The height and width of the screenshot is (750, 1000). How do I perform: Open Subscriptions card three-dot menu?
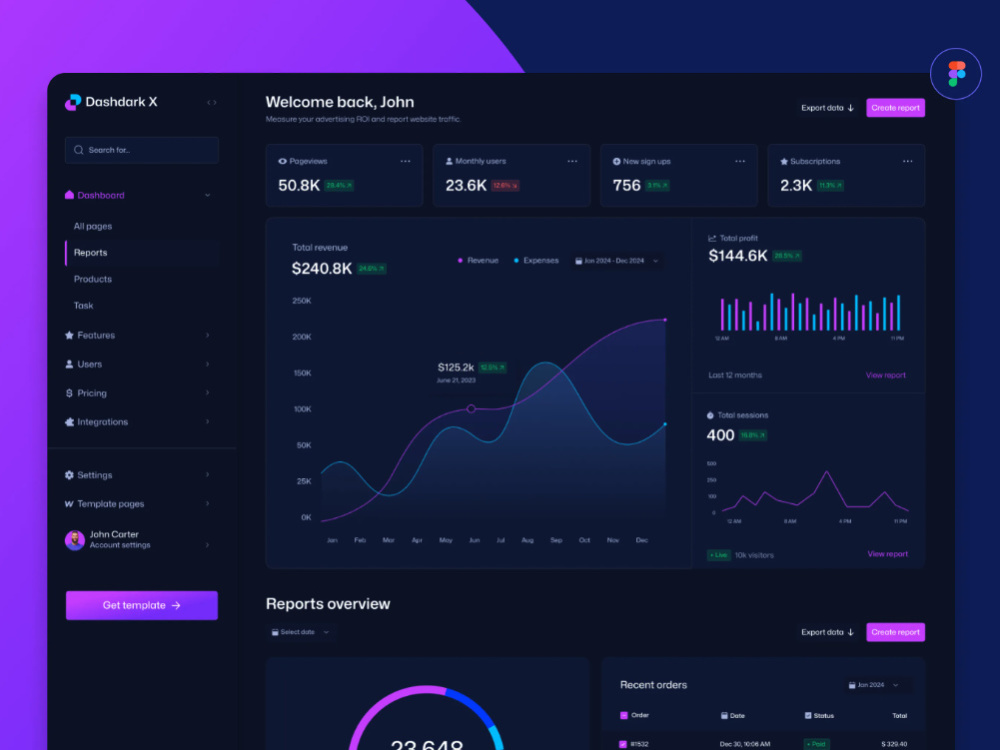(908, 161)
